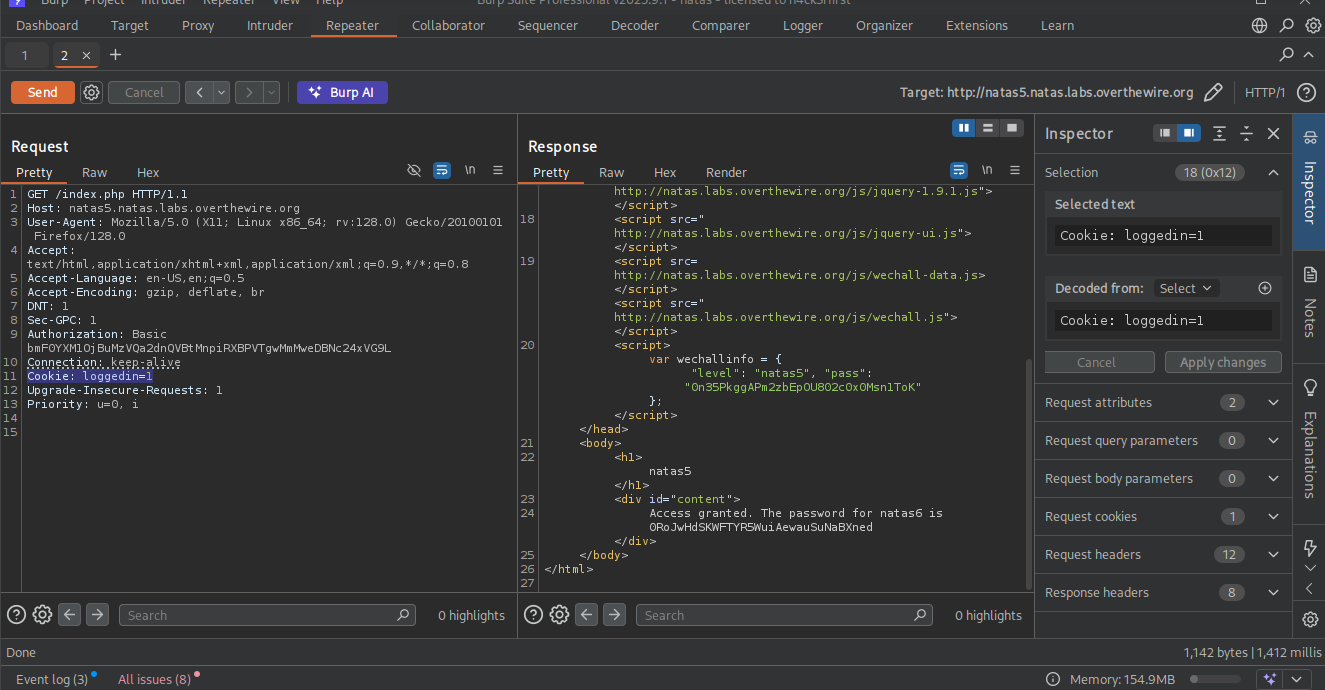Select top-bottom request/response layout
The height and width of the screenshot is (690, 1325).
click(988, 128)
